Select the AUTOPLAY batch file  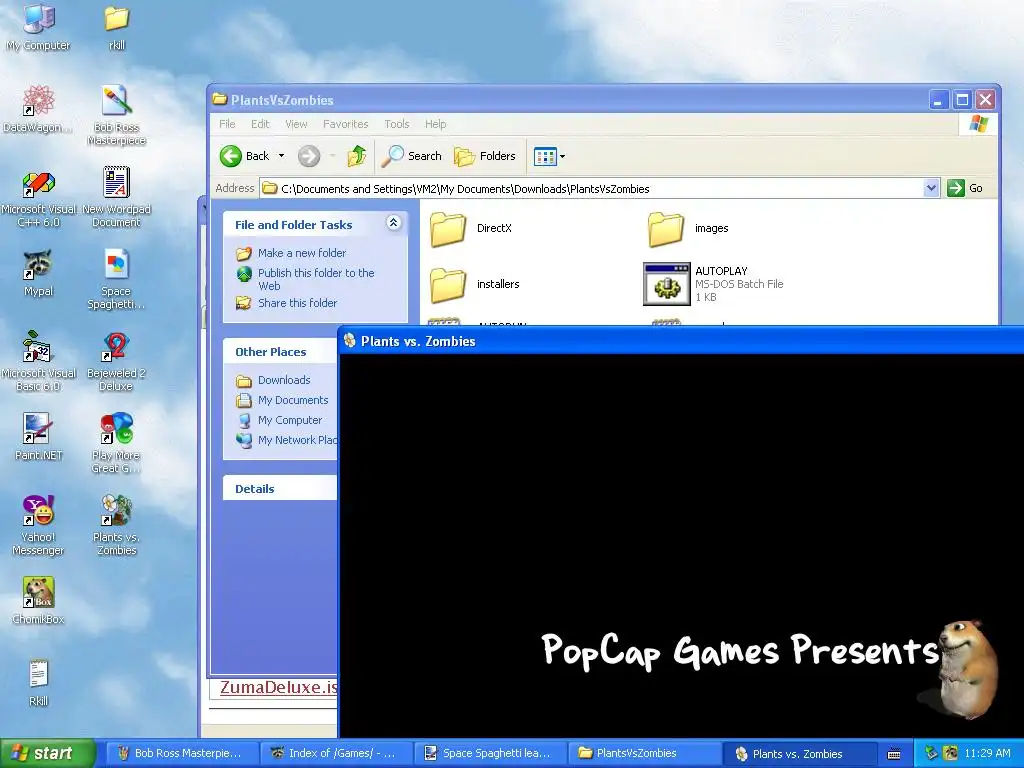click(x=713, y=284)
